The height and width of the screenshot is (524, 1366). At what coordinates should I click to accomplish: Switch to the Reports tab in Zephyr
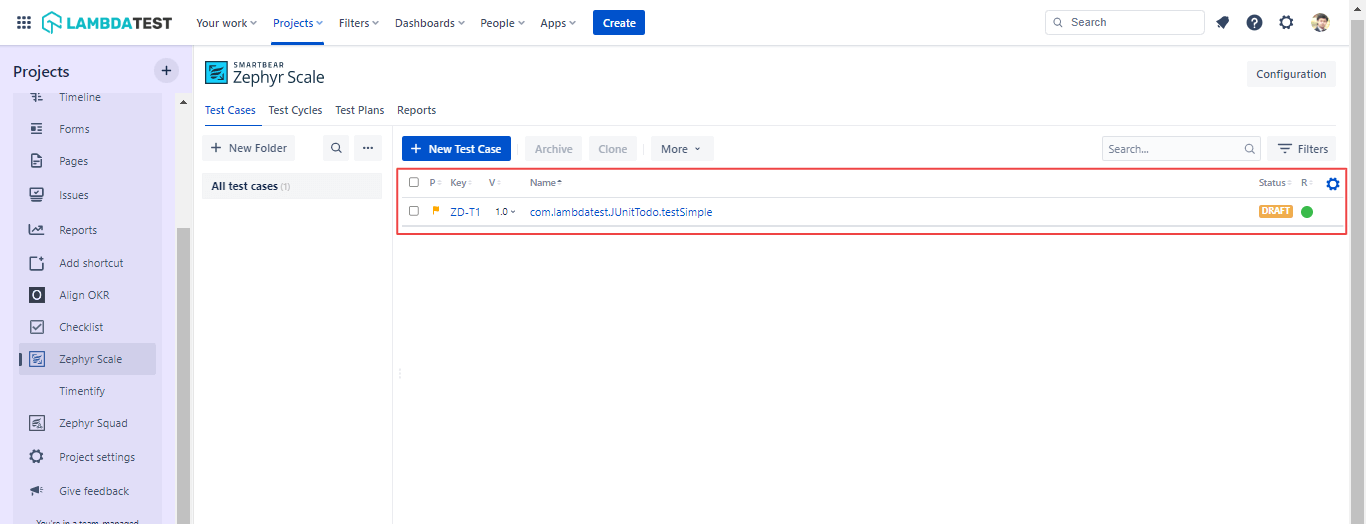point(416,110)
